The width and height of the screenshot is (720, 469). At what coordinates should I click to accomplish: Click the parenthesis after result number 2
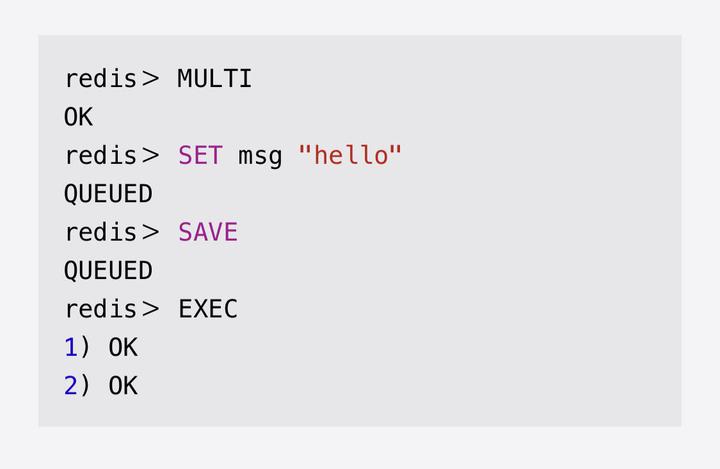pos(86,386)
